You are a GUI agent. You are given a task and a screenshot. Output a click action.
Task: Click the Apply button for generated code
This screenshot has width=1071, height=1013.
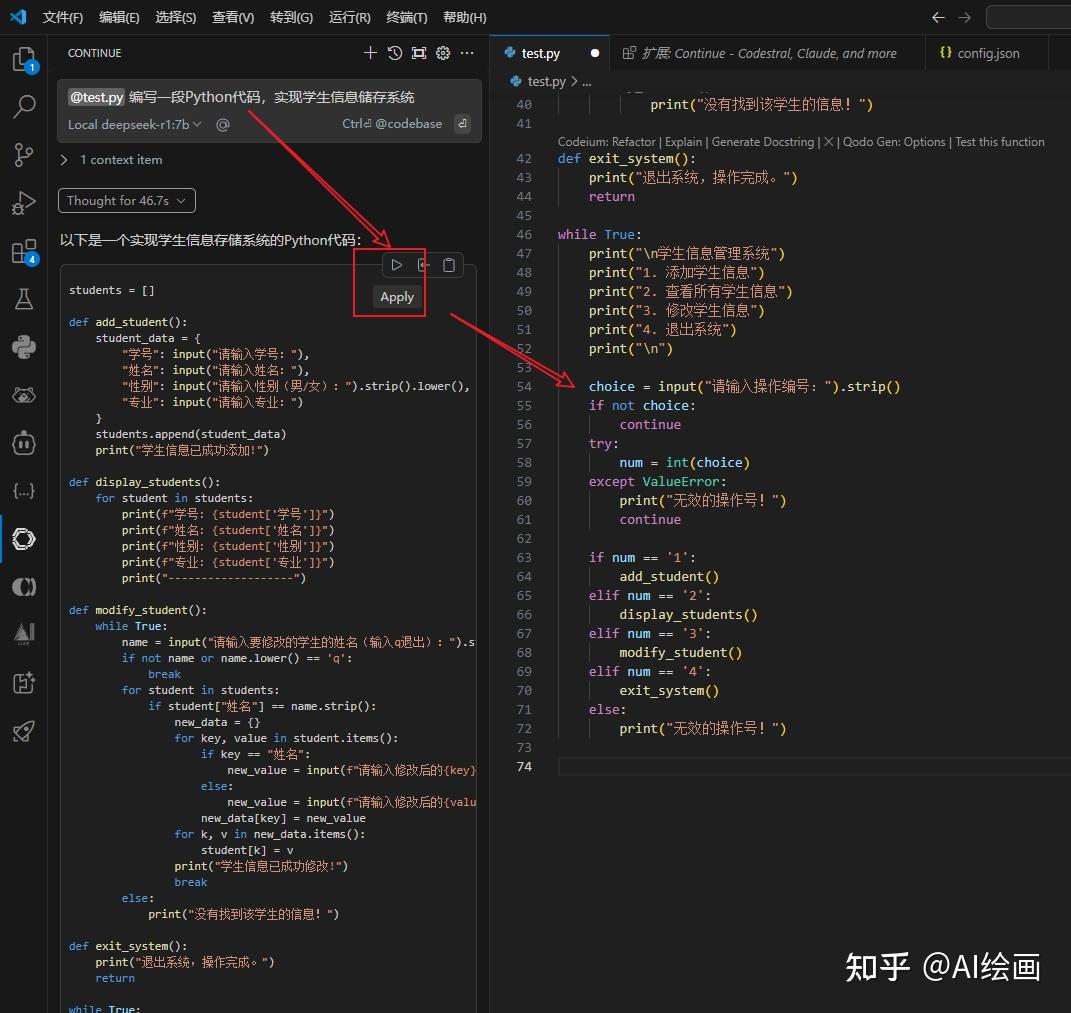tap(396, 296)
